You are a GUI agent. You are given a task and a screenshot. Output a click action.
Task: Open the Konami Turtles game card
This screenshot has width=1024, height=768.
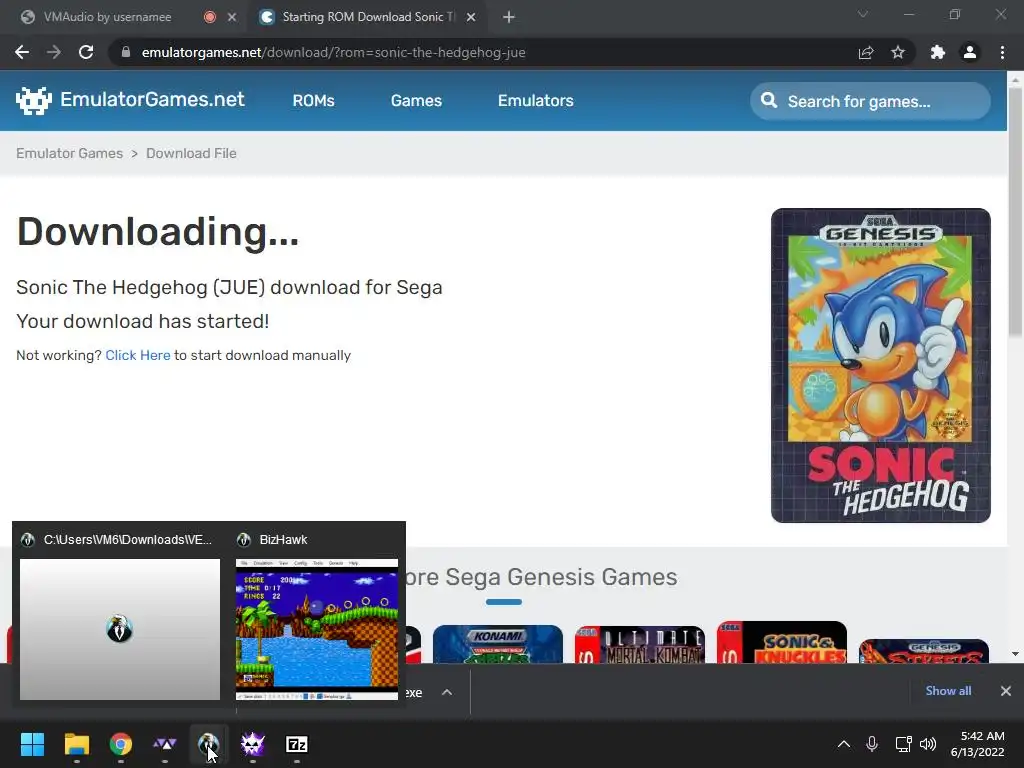click(498, 645)
